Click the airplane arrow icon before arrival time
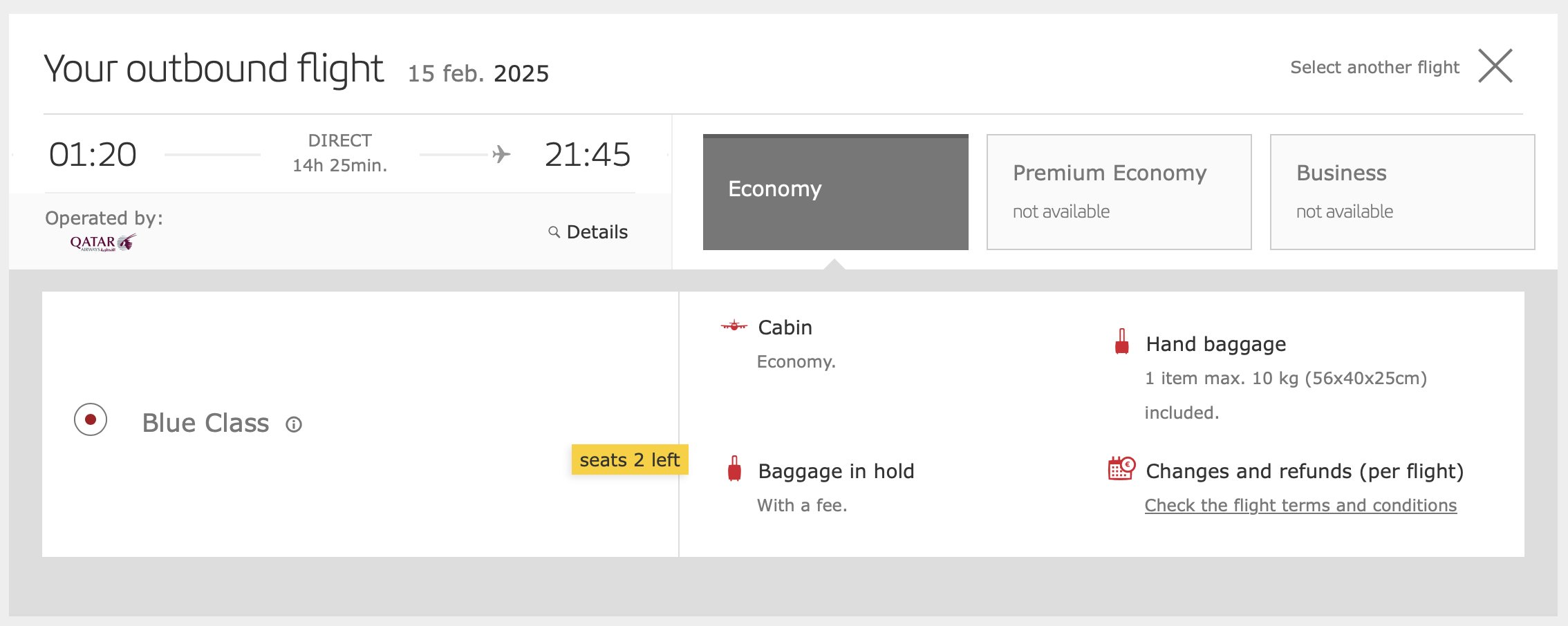The width and height of the screenshot is (1568, 626). [x=502, y=154]
